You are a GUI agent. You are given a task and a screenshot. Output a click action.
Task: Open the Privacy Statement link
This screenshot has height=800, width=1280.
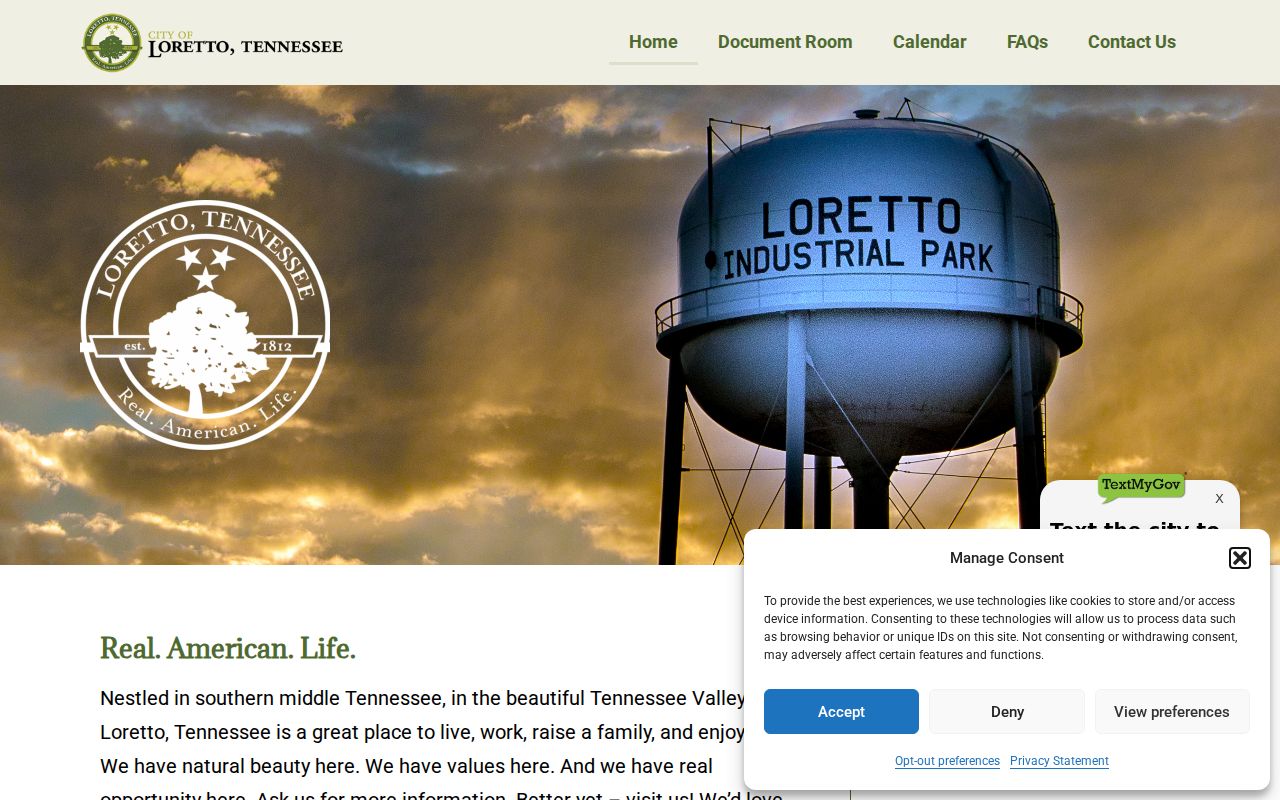click(x=1059, y=761)
